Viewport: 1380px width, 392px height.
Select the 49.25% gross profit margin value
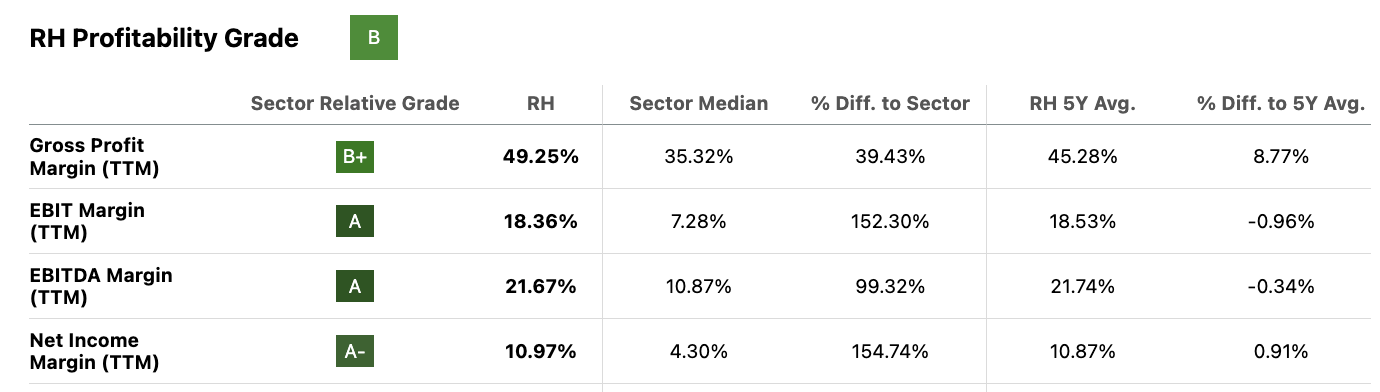(541, 157)
